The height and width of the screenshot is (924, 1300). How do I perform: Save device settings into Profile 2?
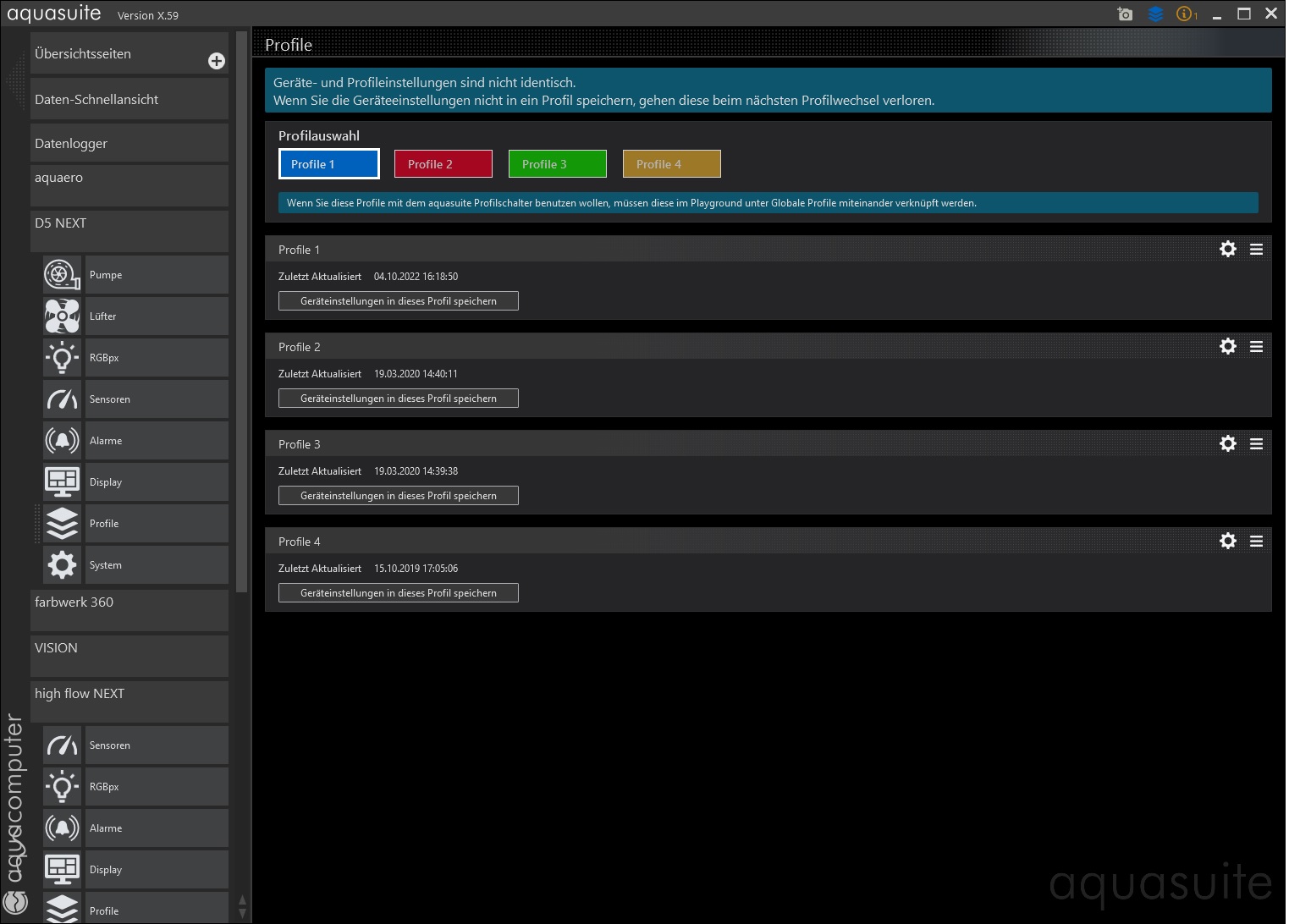[x=399, y=399]
